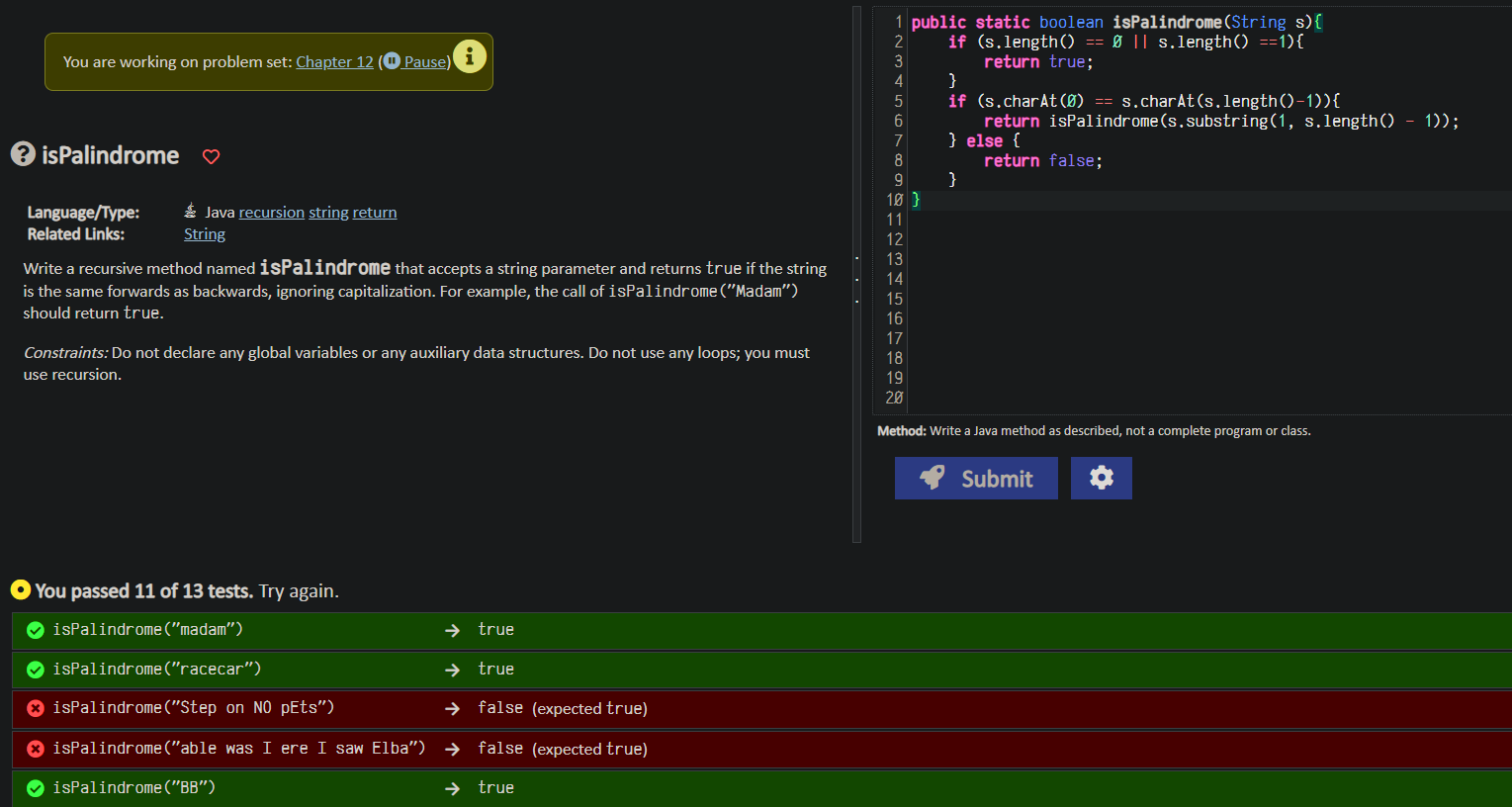Click the Java coffee cup icon

190,210
